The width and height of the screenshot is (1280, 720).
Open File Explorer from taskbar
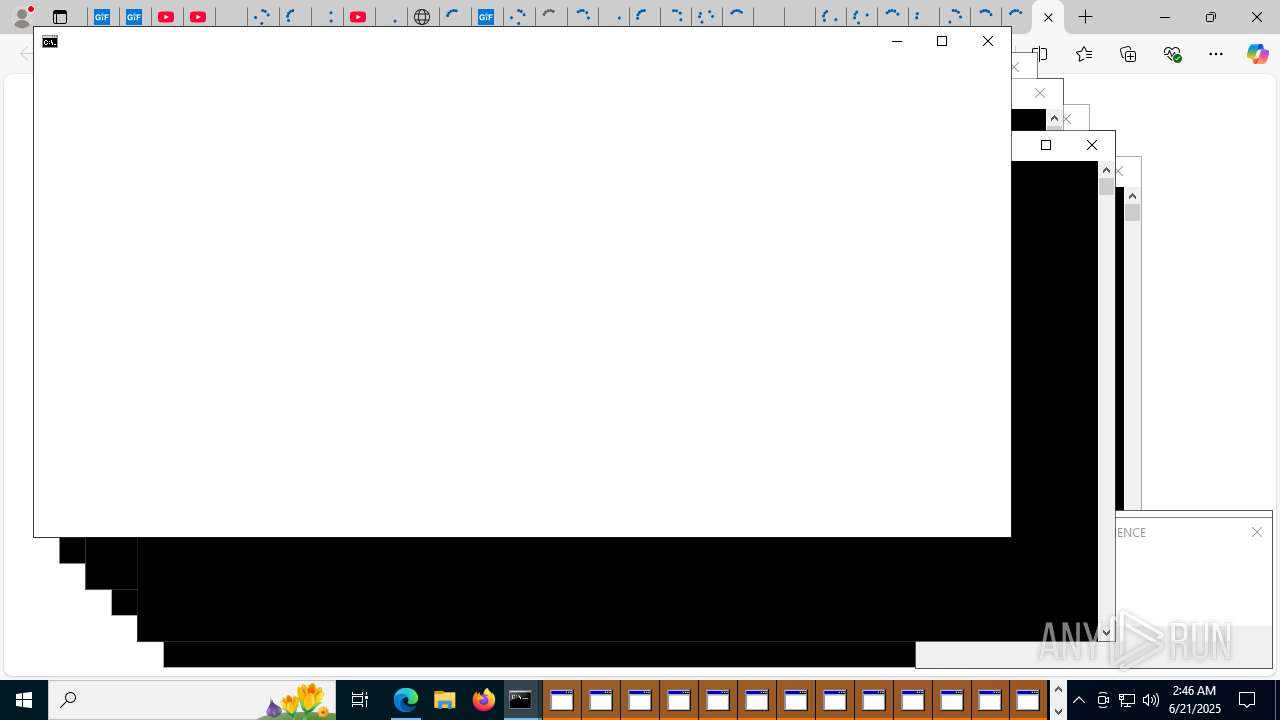(444, 700)
